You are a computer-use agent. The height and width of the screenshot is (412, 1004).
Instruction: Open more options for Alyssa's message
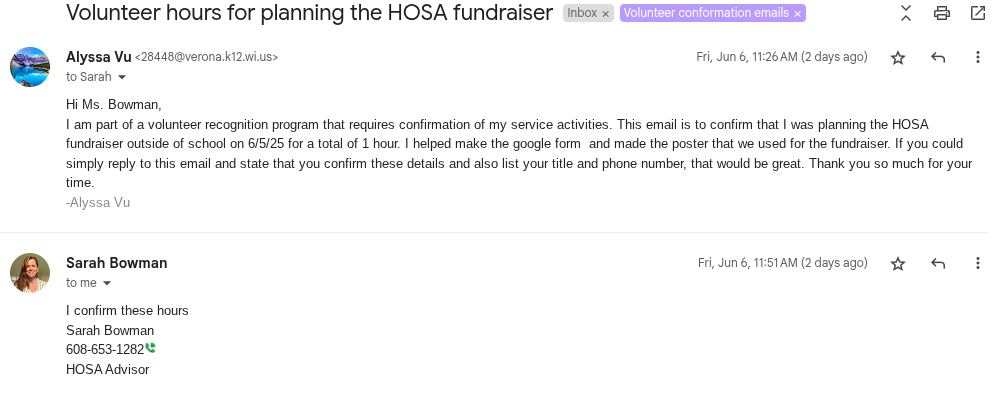point(977,58)
